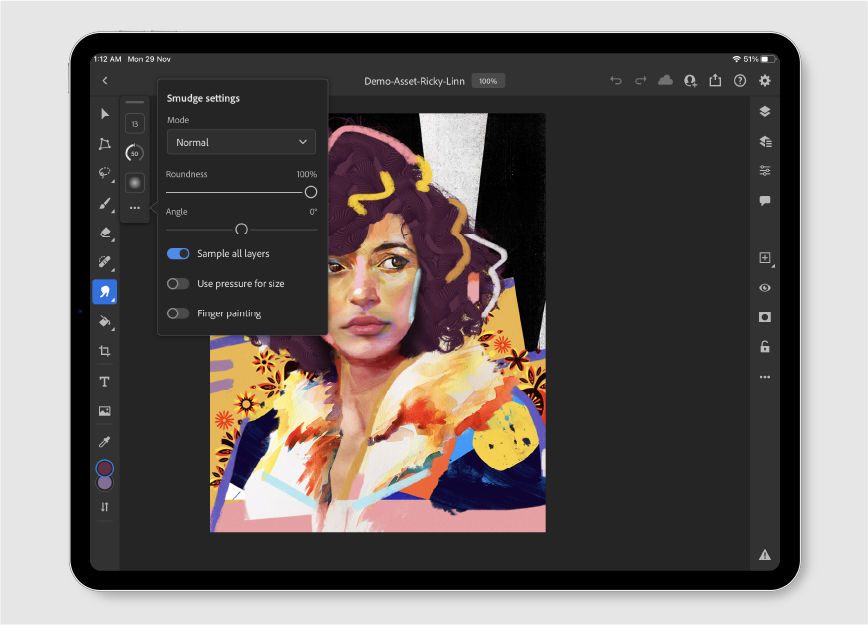This screenshot has height=625, width=868.
Task: Activate the Brush tool
Action: 104,203
